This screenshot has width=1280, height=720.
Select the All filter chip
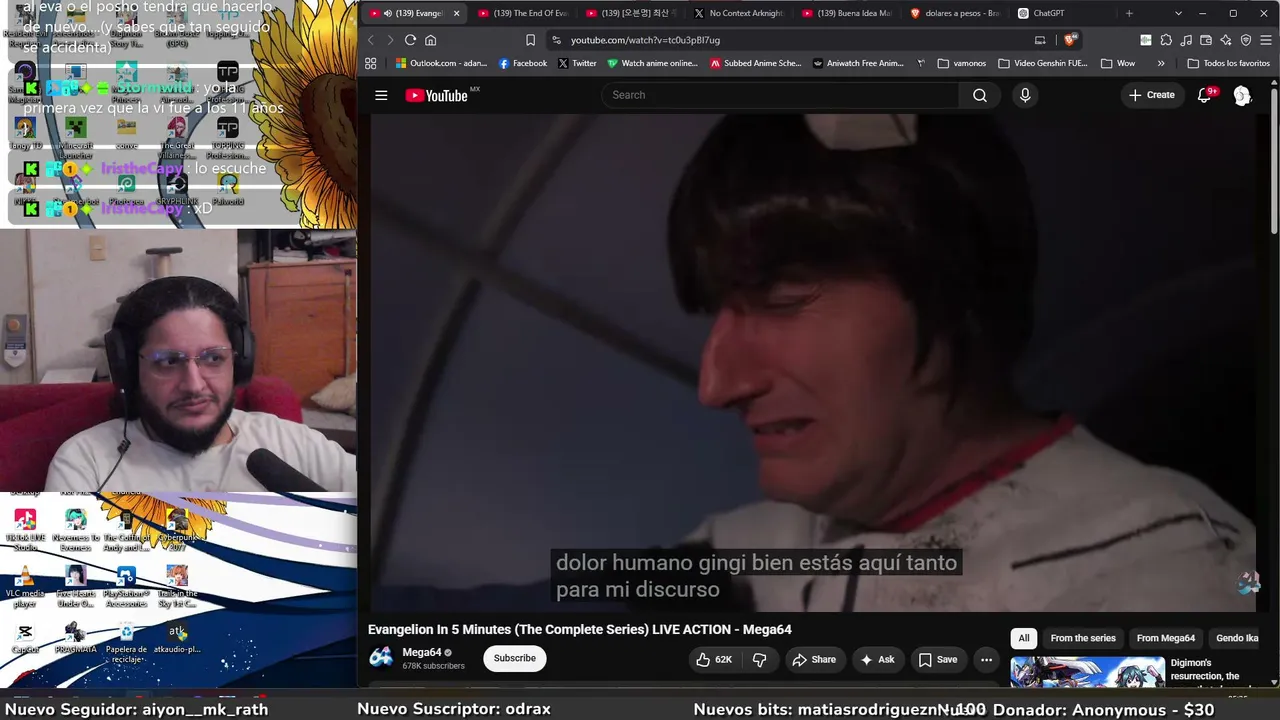pos(1024,638)
